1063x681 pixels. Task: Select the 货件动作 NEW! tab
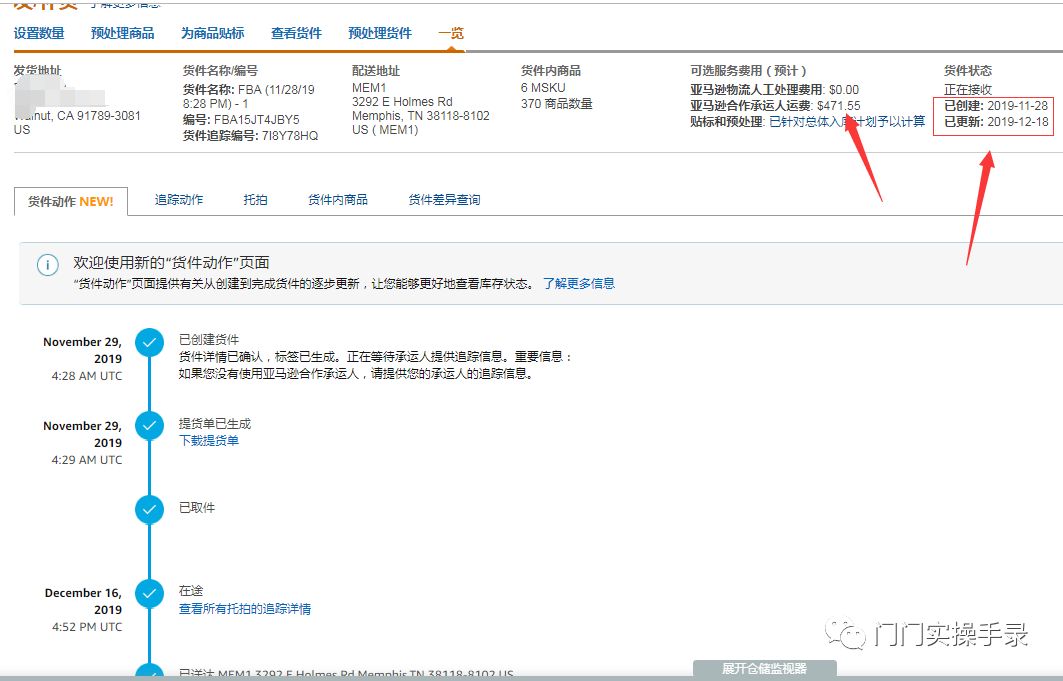coord(71,201)
